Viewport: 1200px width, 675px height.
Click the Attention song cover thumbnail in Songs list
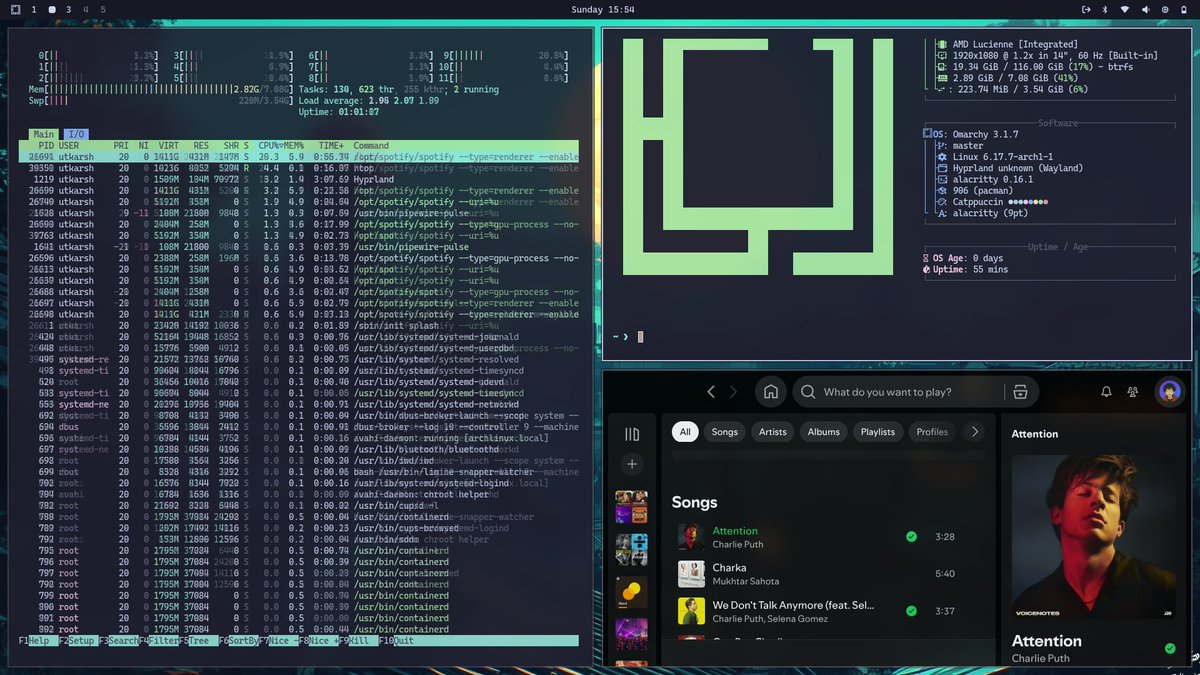point(691,537)
